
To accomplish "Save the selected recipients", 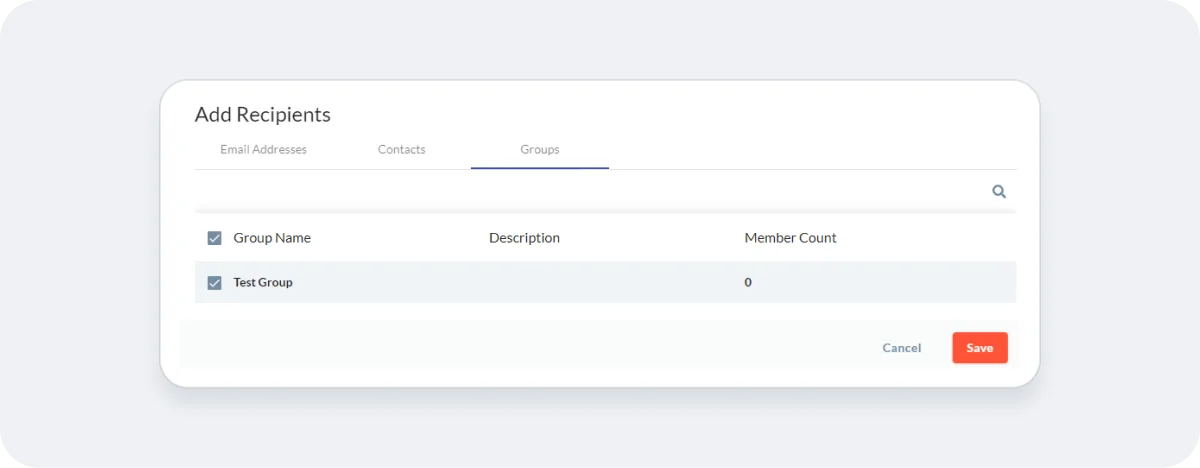I will (x=980, y=348).
